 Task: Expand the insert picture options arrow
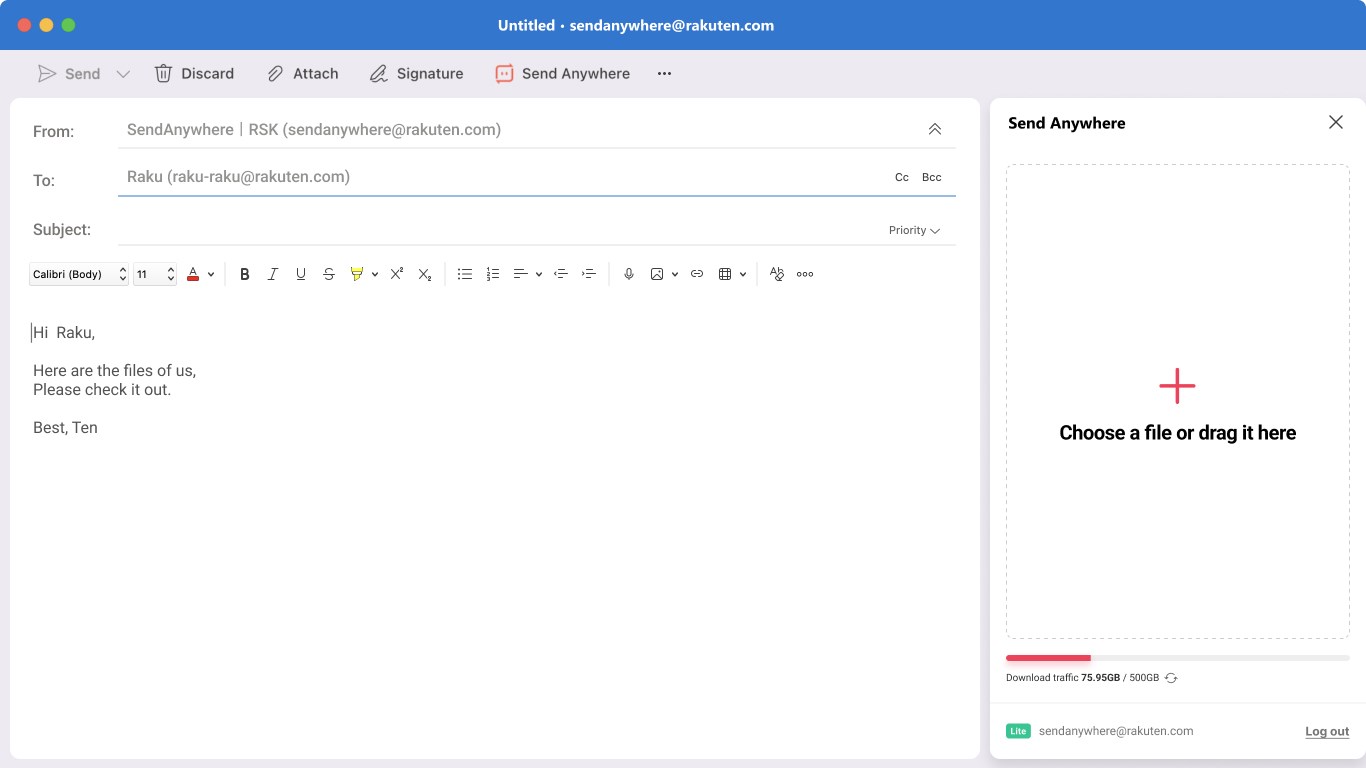675,274
